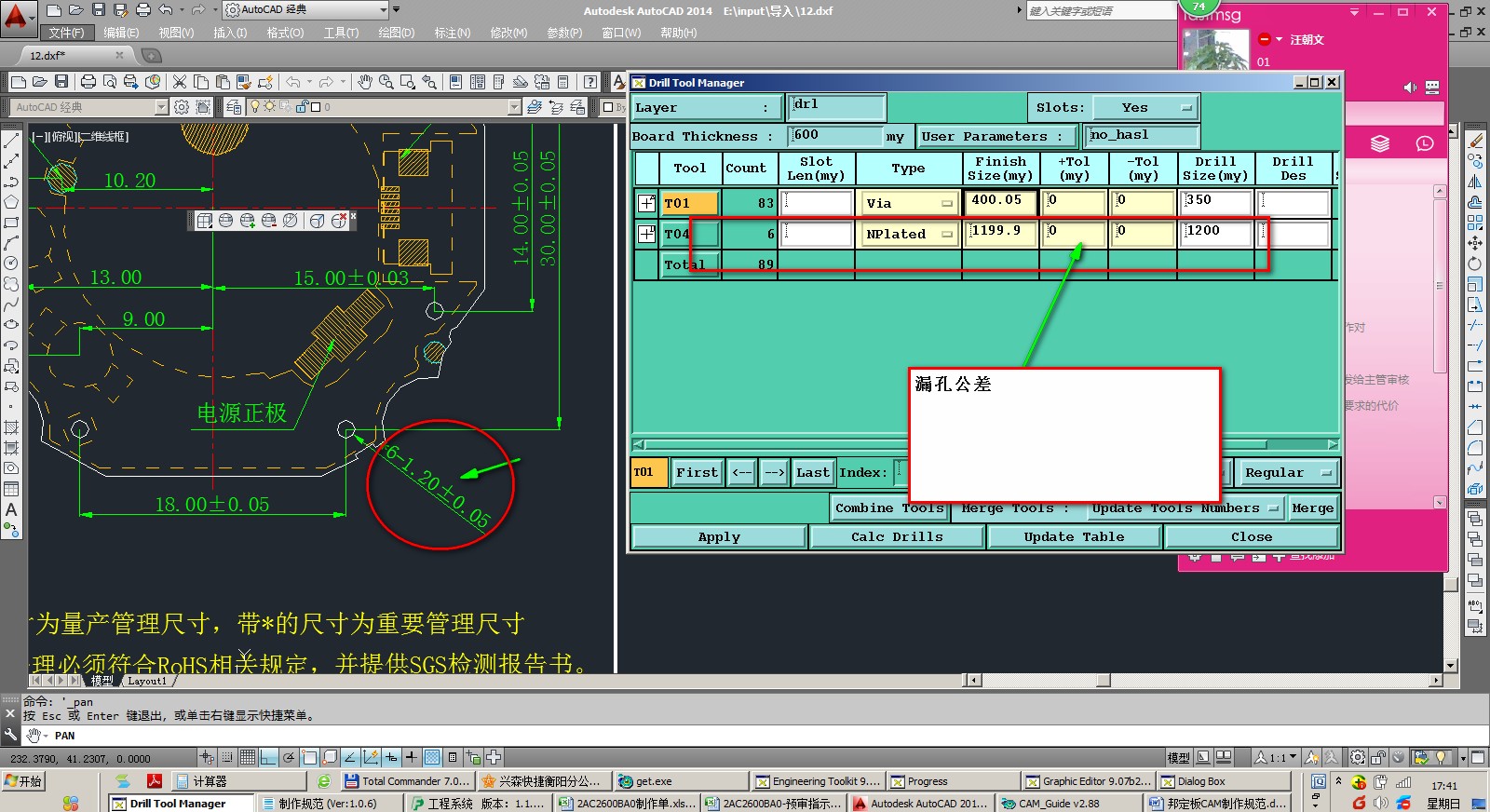The width and height of the screenshot is (1490, 812).
Task: Open the QuickCalc calculator icon
Action: (x=563, y=82)
